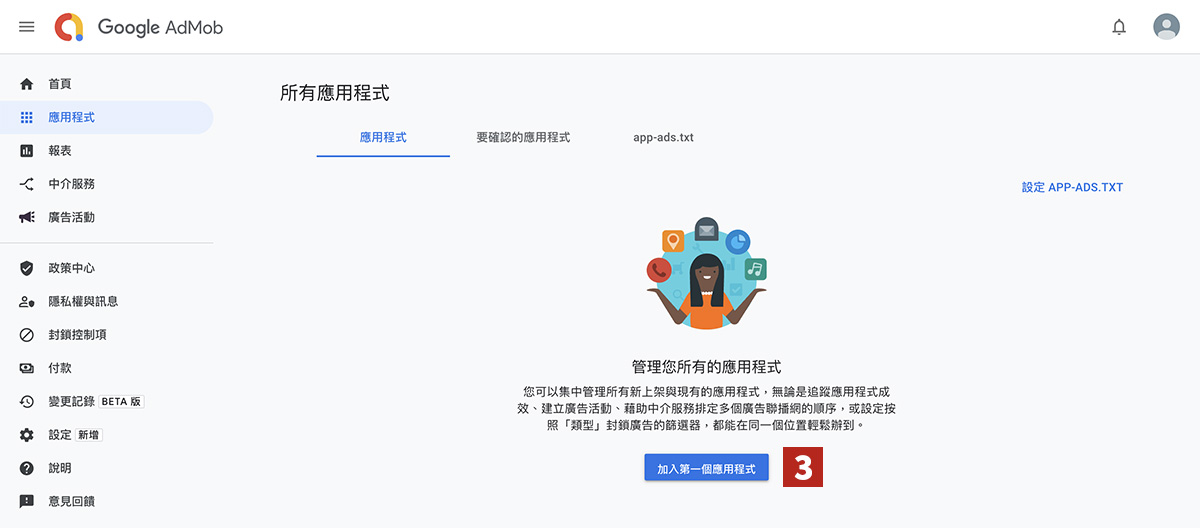Switch to the app-ads.txt tab
1200x528 pixels.
(x=663, y=137)
